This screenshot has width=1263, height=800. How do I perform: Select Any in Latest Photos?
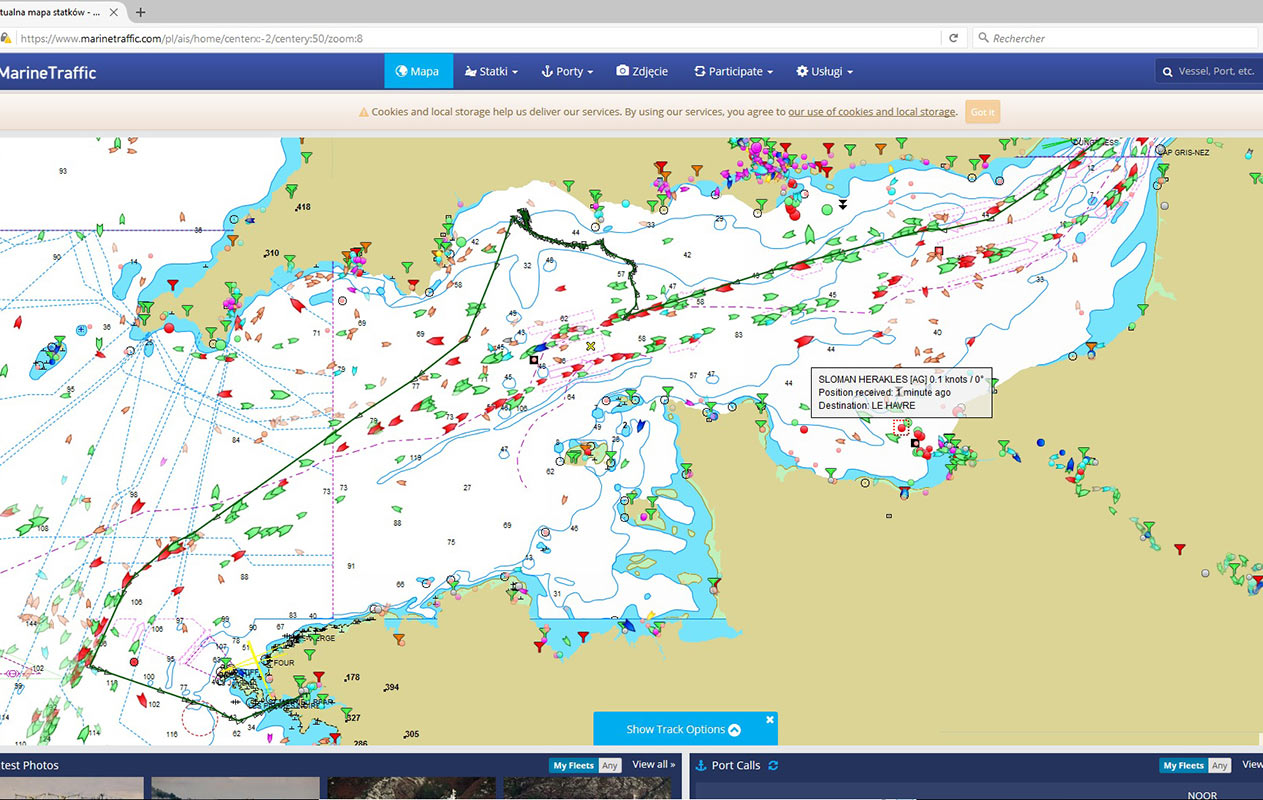(609, 765)
